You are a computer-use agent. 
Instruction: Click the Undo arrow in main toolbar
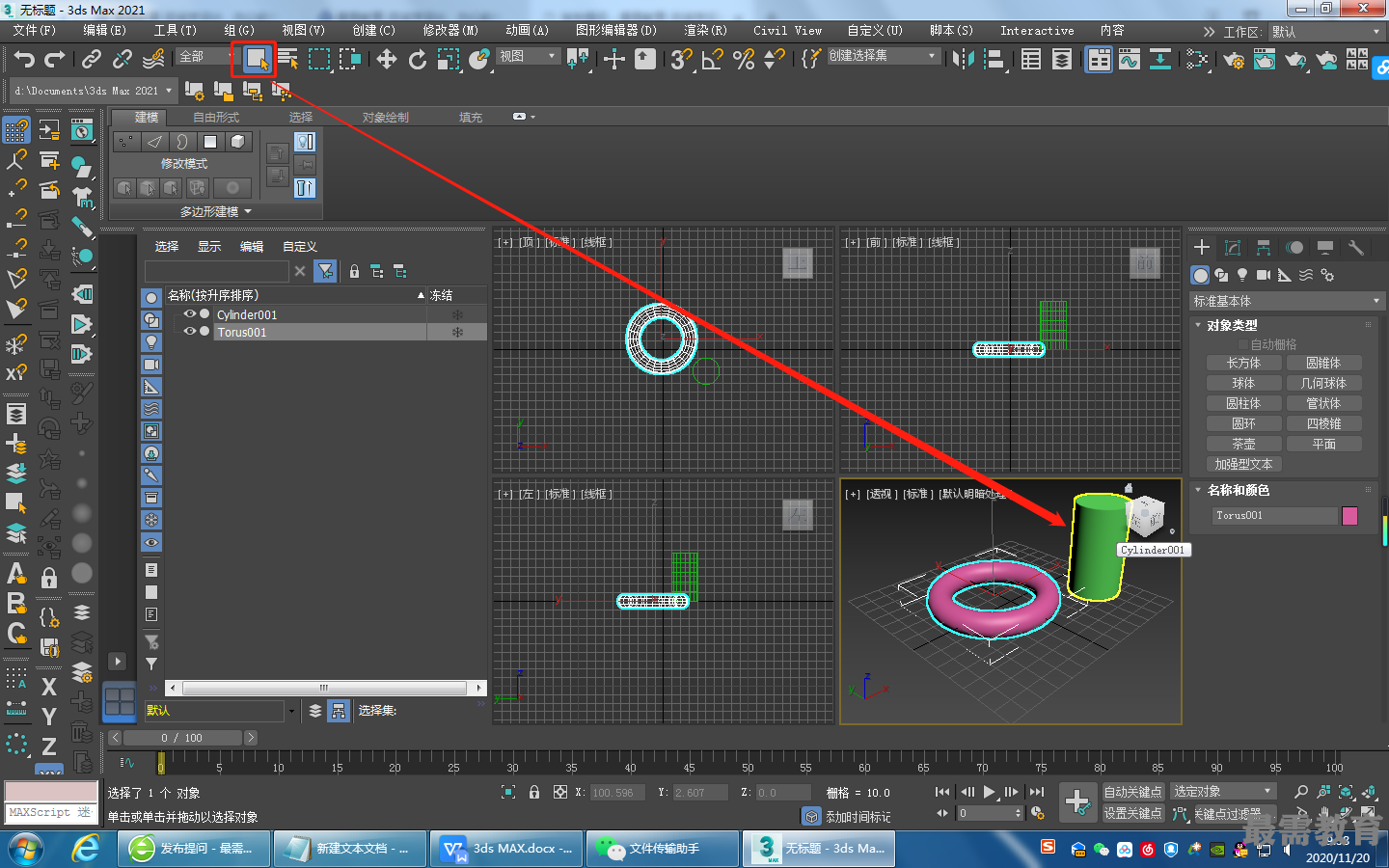pos(24,60)
